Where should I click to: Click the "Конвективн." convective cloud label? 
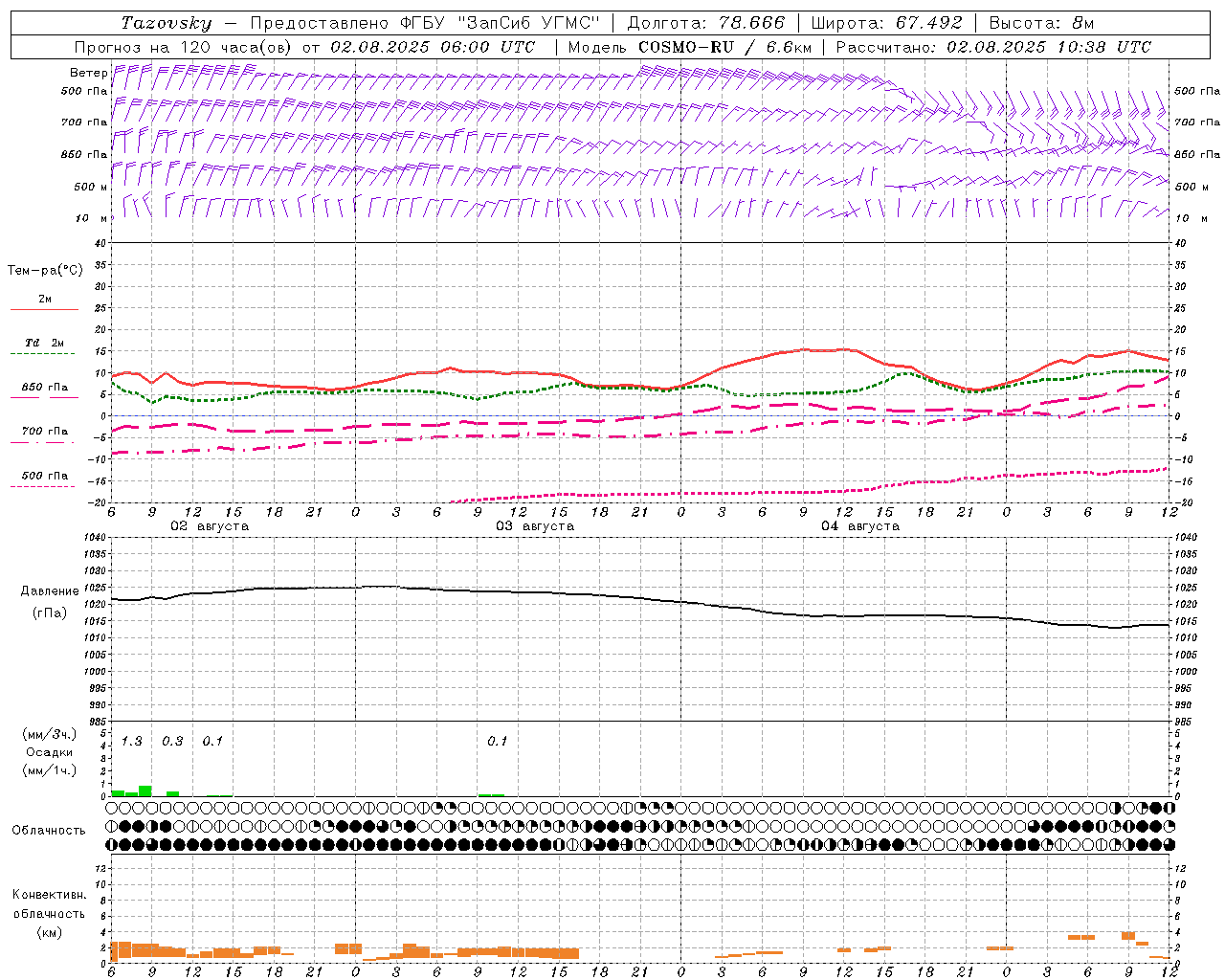tap(49, 894)
